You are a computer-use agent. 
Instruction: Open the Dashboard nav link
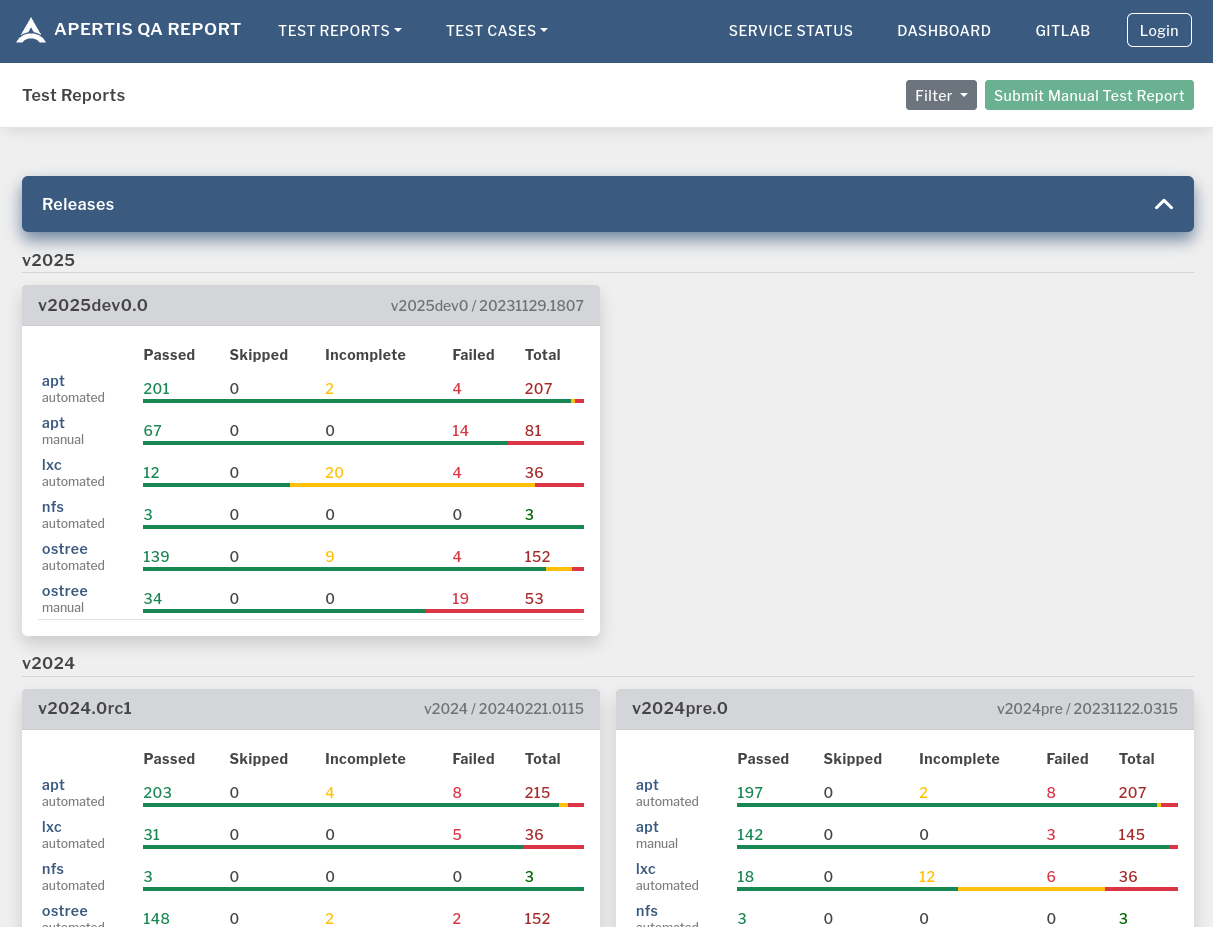pyautogui.click(x=943, y=31)
